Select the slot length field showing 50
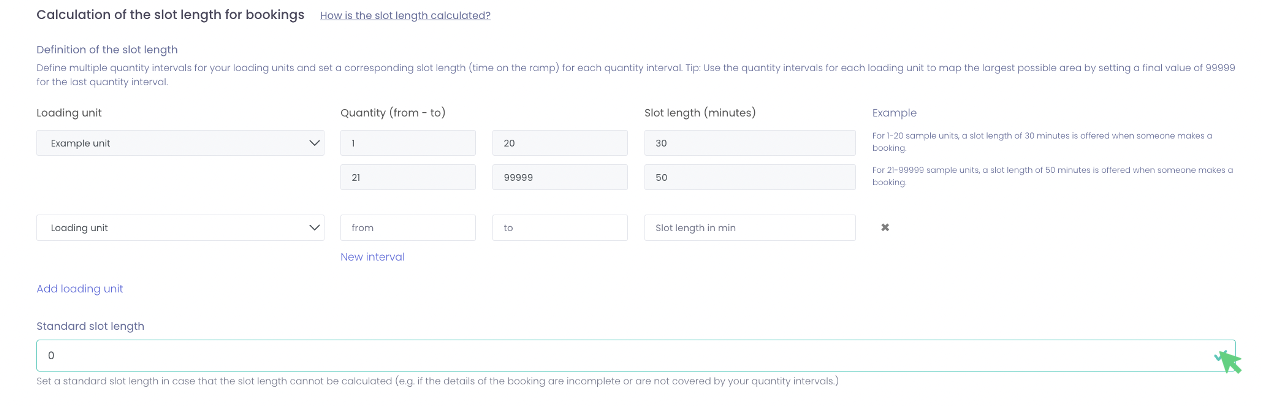The width and height of the screenshot is (1262, 406). point(749,177)
